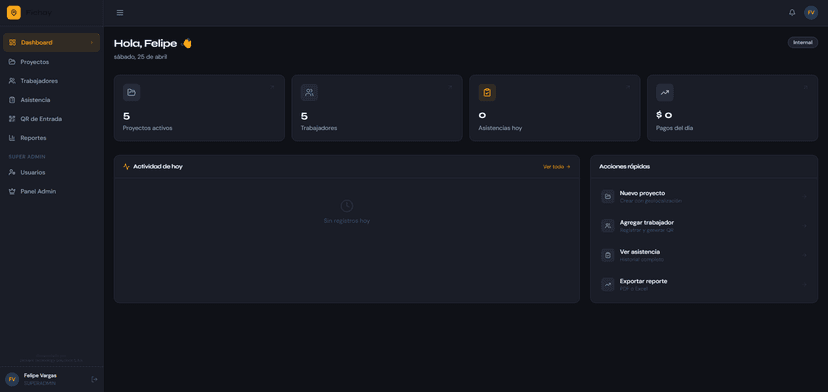
Task: Click the Exportar reporte arrow chevron
Action: point(805,284)
